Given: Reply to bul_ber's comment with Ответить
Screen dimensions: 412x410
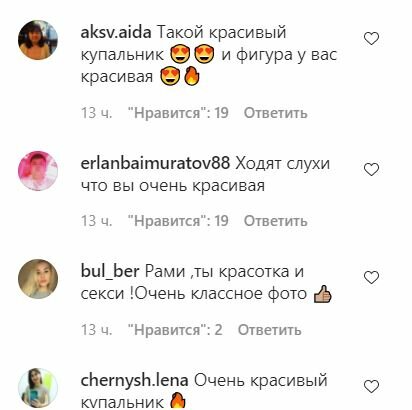Looking at the screenshot, I should pyautogui.click(x=269, y=330).
